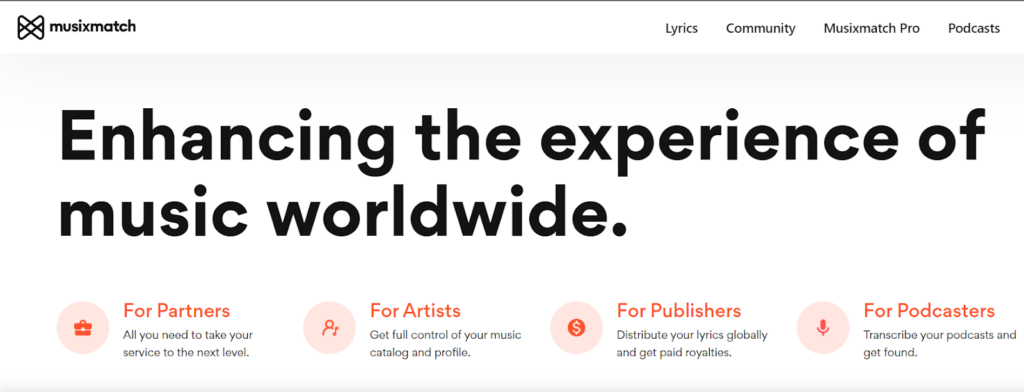Click the word 'worldwide.' in the headline
Screen dimensions: 1024x392
click(x=444, y=210)
